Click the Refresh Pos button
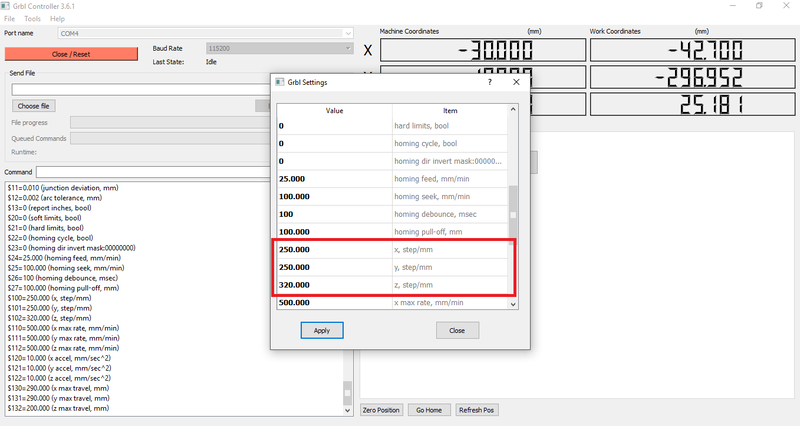The image size is (800, 426). tap(477, 410)
